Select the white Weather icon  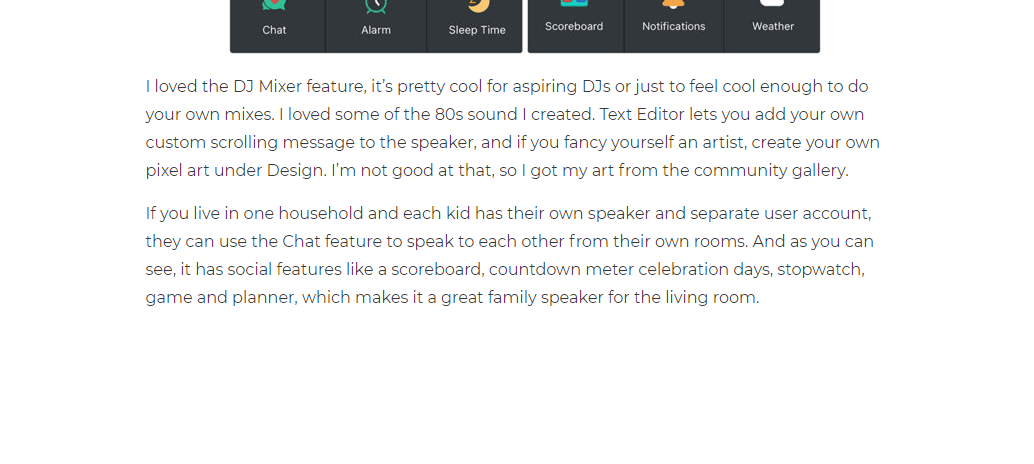click(x=772, y=4)
